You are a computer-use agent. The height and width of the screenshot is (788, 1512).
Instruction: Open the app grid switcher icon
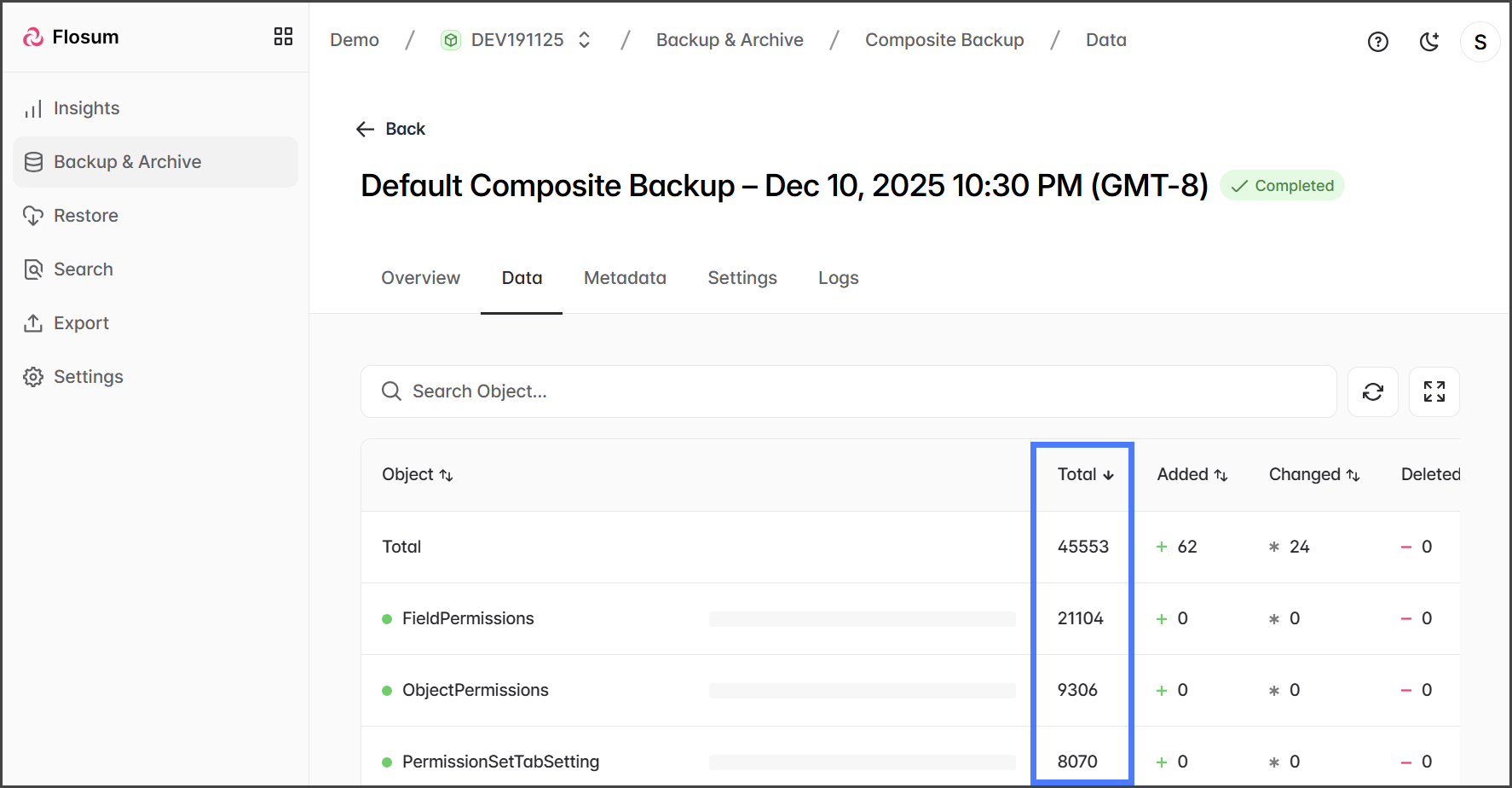(x=283, y=37)
